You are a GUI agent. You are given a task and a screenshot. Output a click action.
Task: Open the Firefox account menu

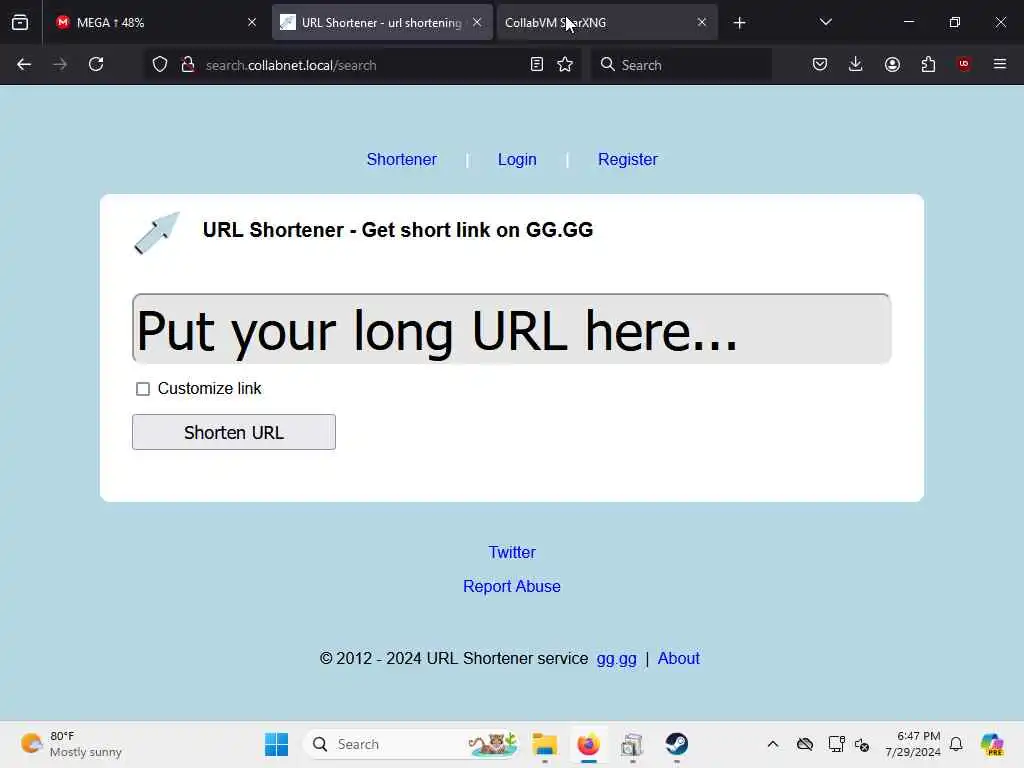click(892, 64)
